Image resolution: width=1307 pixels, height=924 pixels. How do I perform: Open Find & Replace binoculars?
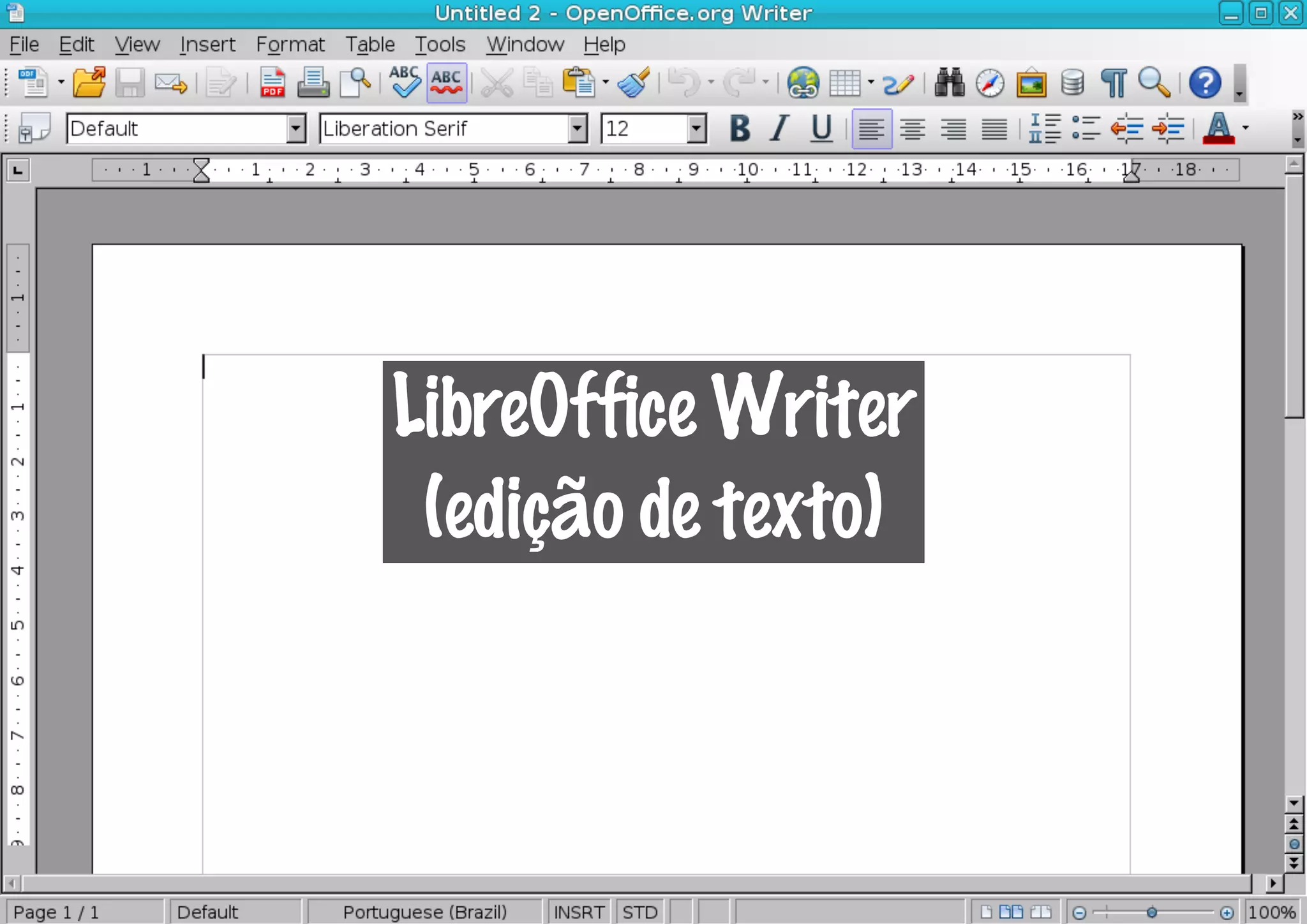point(949,82)
